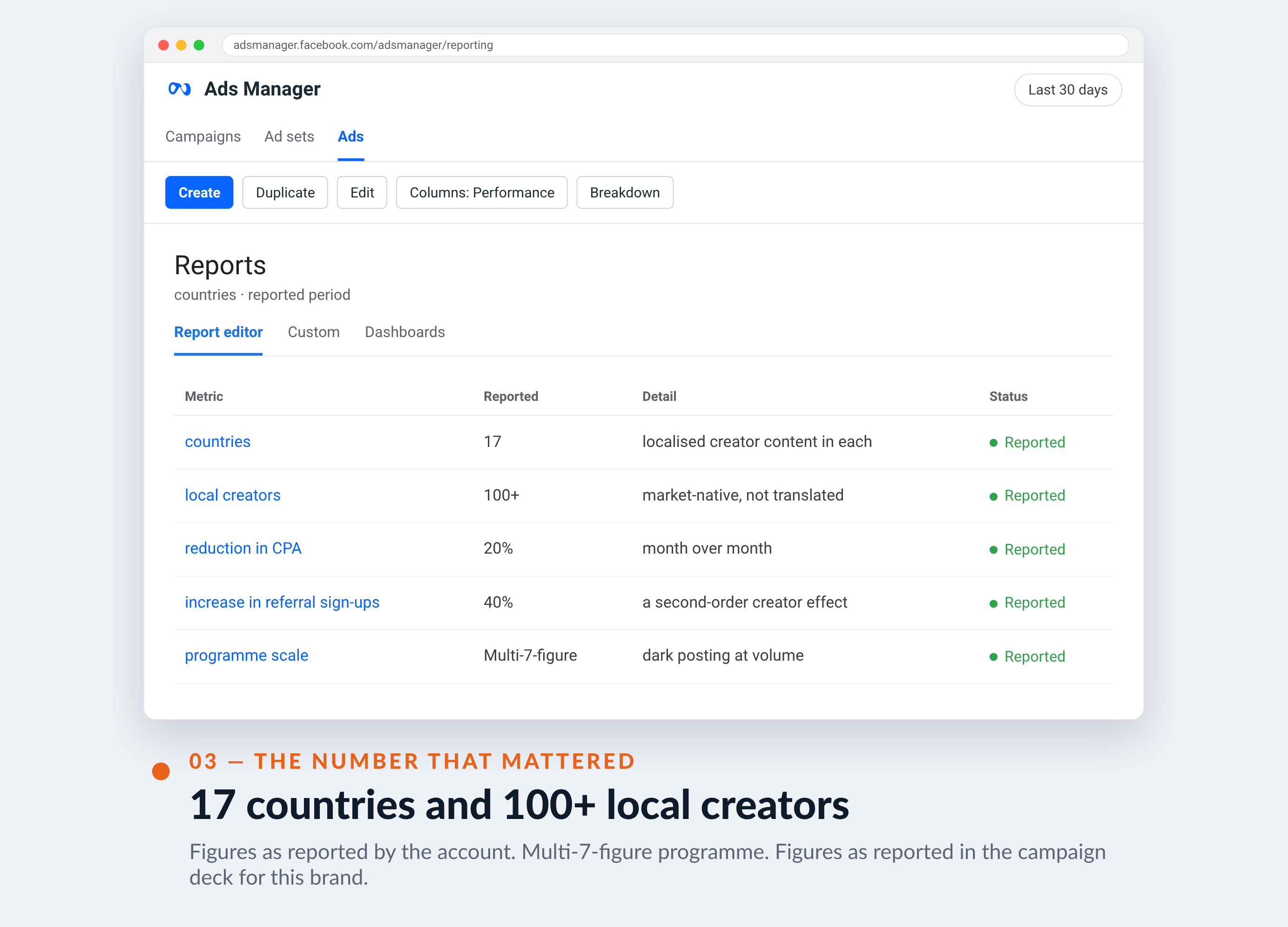Click the Multi-7-figure value

pyautogui.click(x=530, y=656)
